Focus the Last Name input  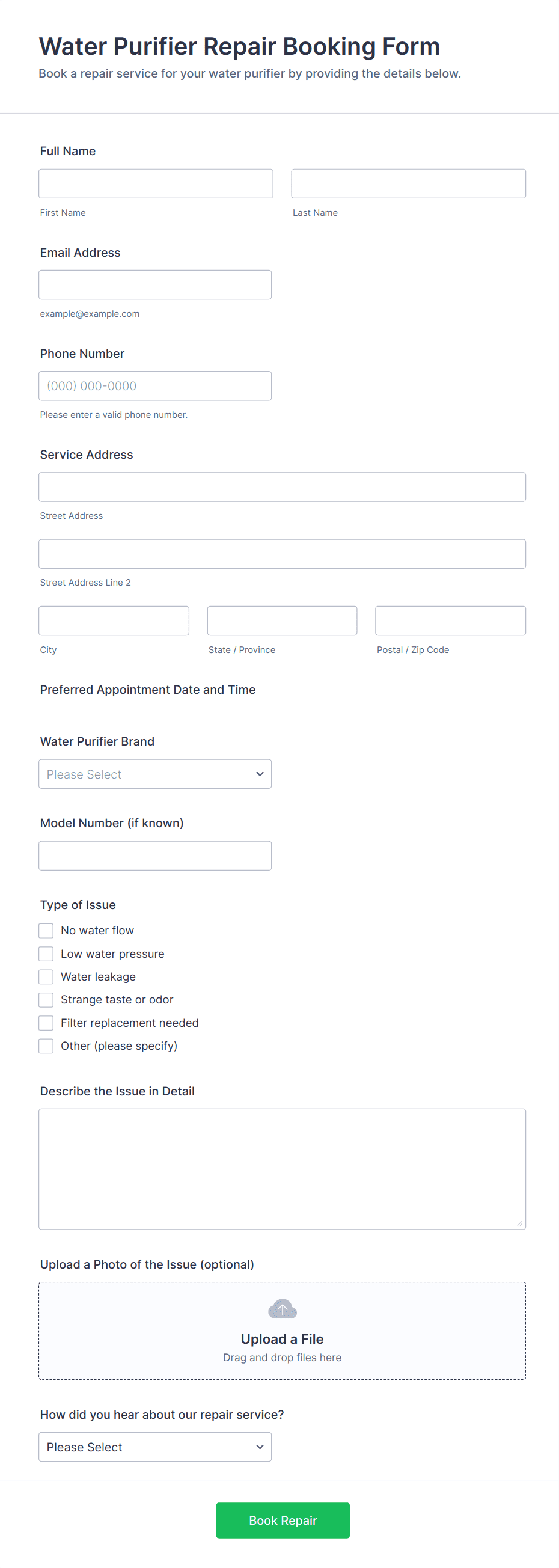point(408,183)
